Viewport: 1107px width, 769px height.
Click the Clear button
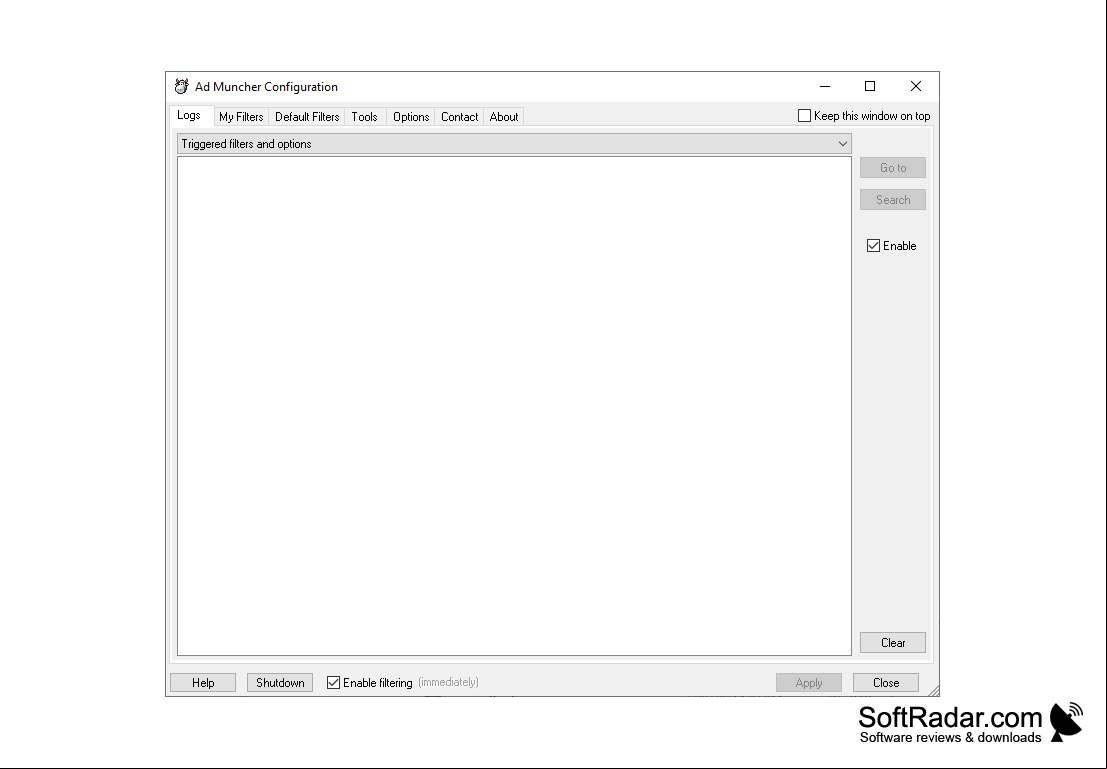892,643
